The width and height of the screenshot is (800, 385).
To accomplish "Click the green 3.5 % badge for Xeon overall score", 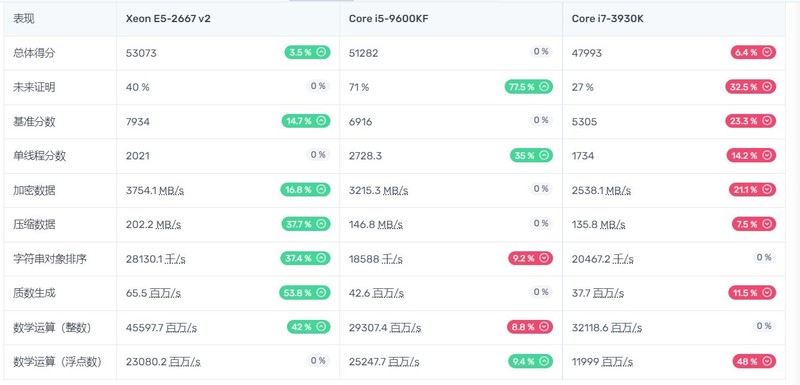I will [307, 52].
